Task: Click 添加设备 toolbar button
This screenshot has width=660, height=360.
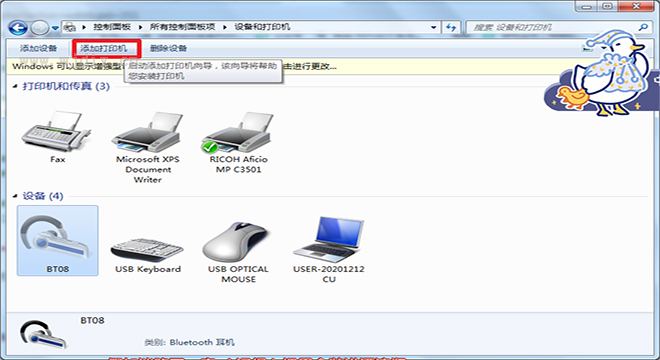Action: (x=38, y=48)
